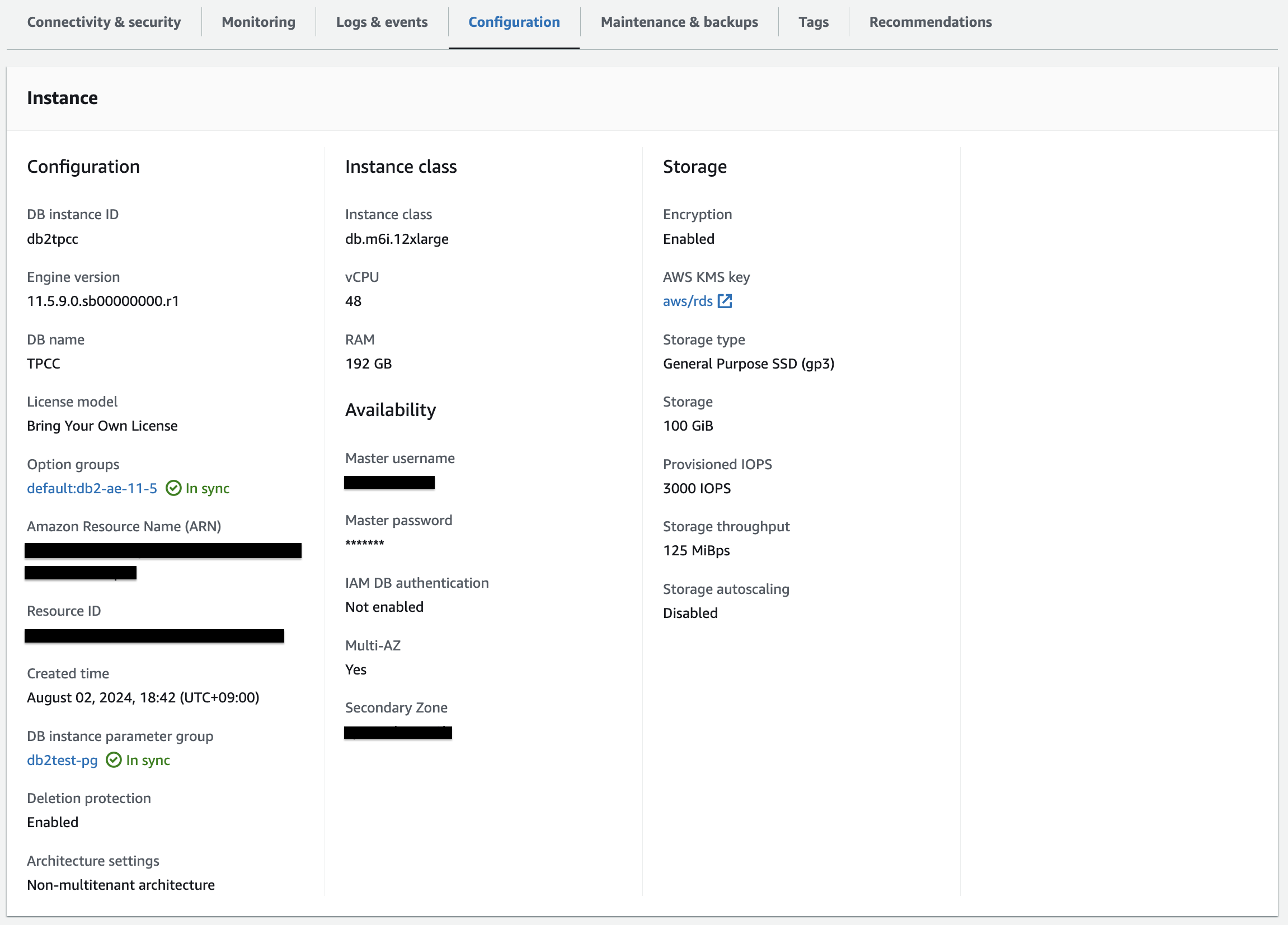Switch to the Connectivity & security tab
Image resolution: width=1288 pixels, height=925 pixels.
click(x=104, y=22)
